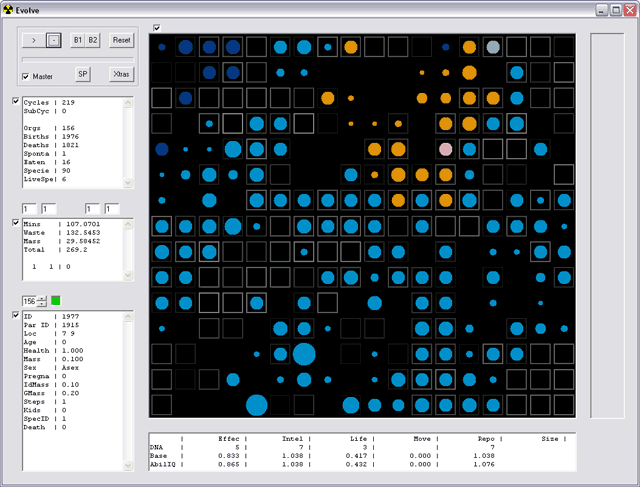The height and width of the screenshot is (487, 640).
Task: Click the 'Total | 269.2' row
Action: point(56,250)
